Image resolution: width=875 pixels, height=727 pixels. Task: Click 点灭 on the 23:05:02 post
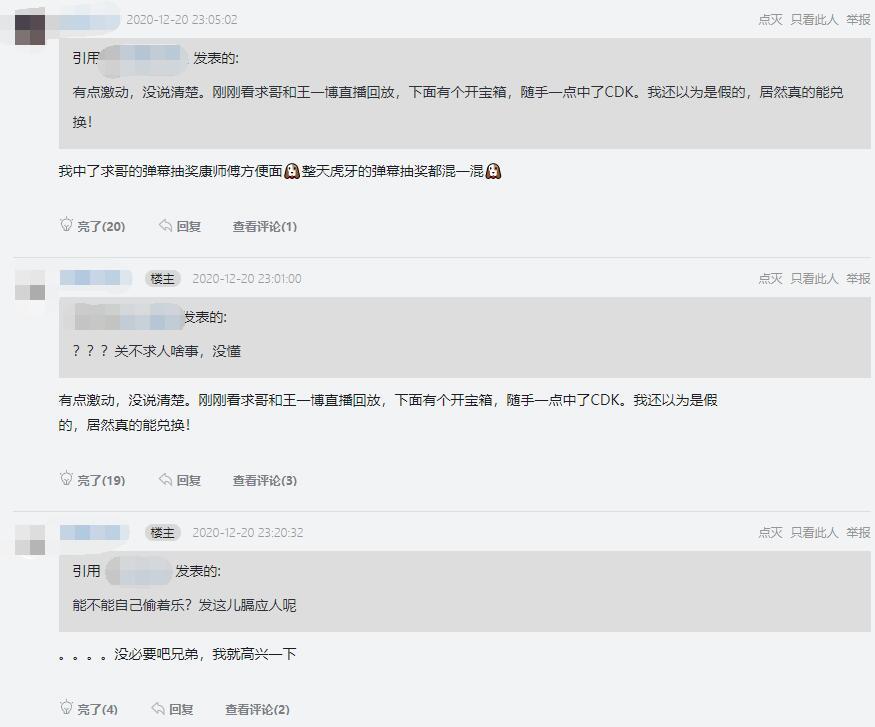770,20
